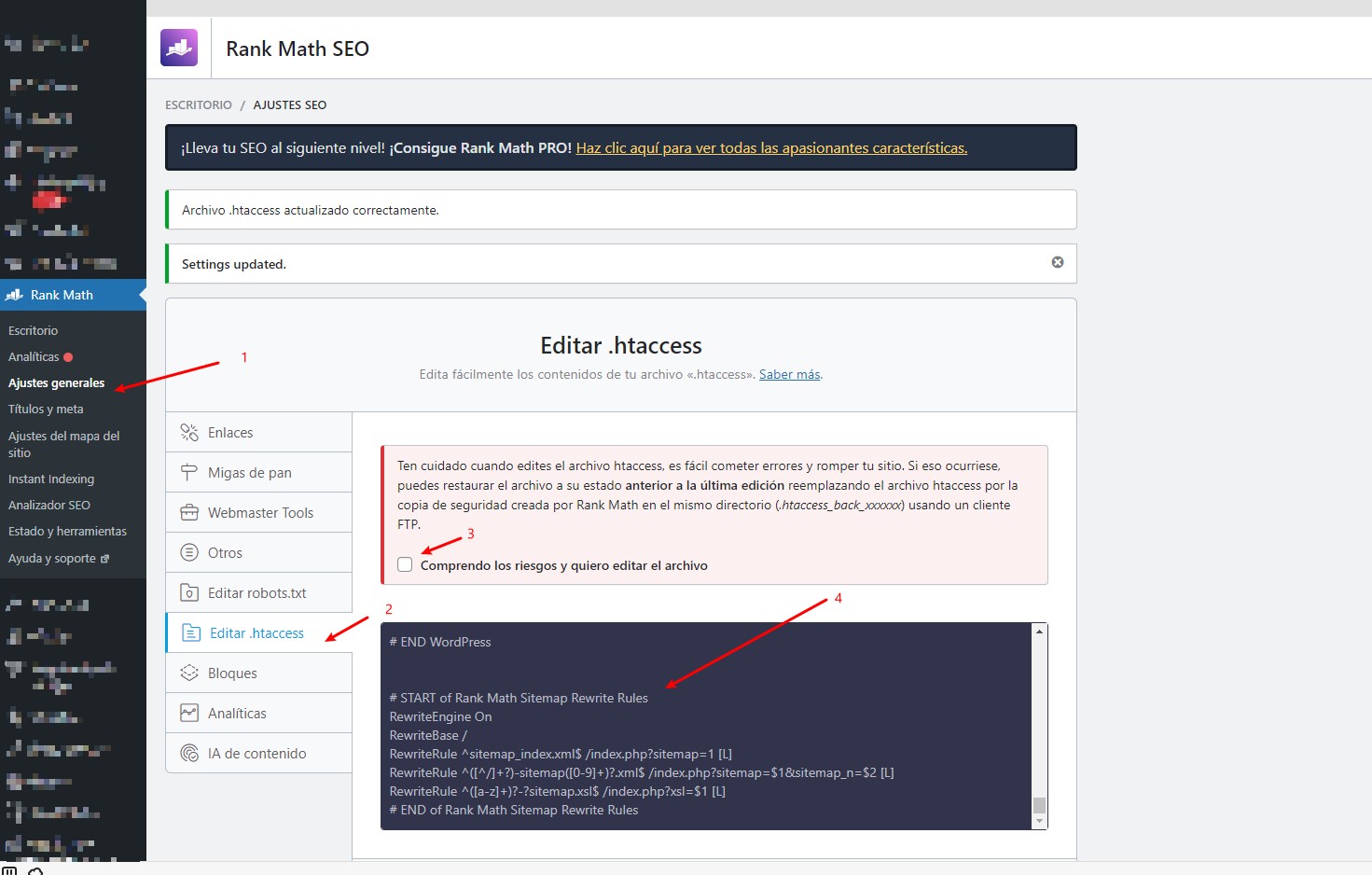Click the Bloques cube icon
The image size is (1372, 875).
click(189, 674)
